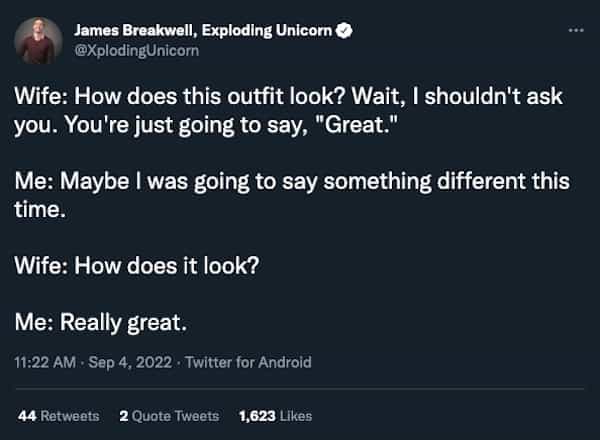
Task: Open James Breakwell's profile picture
Action: [38, 39]
